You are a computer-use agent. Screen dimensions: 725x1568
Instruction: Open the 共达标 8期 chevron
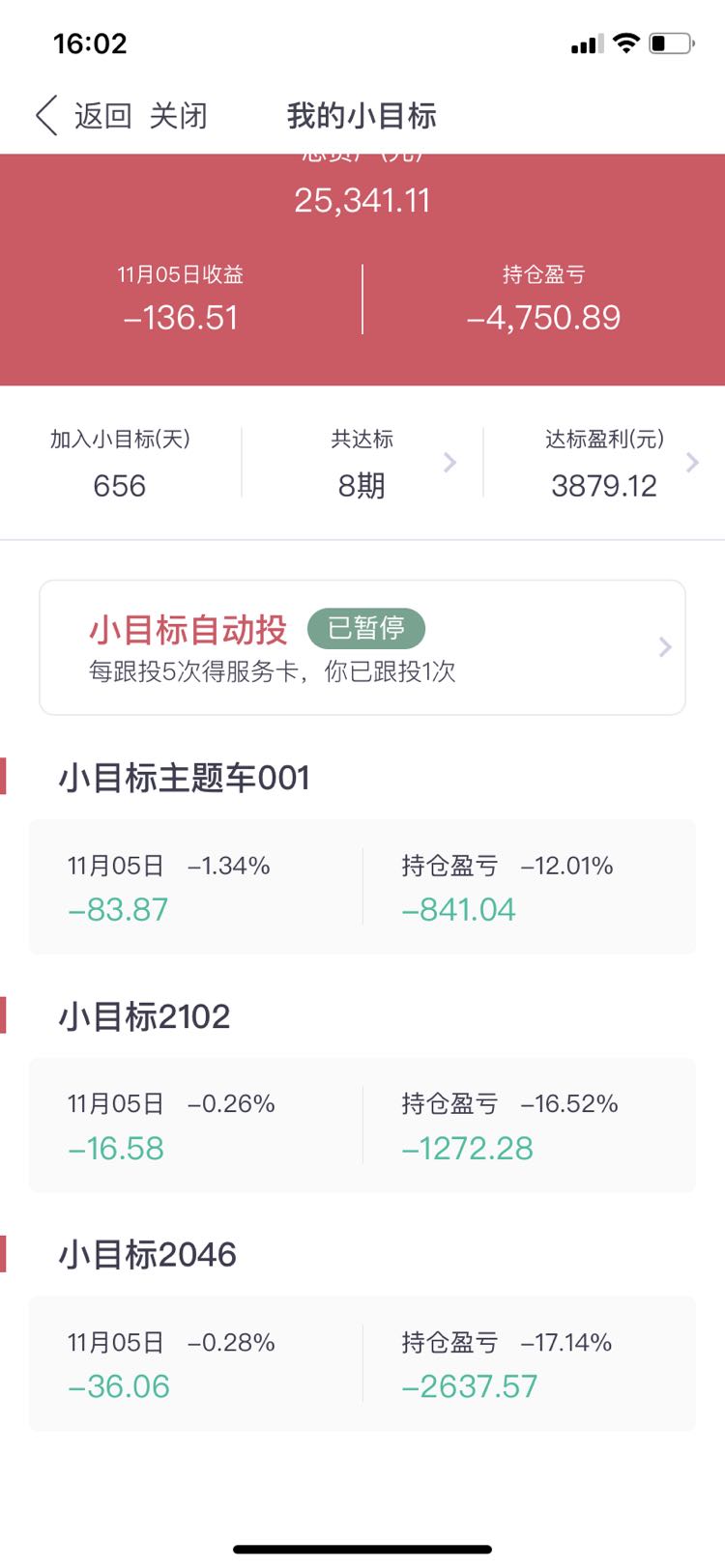(449, 463)
